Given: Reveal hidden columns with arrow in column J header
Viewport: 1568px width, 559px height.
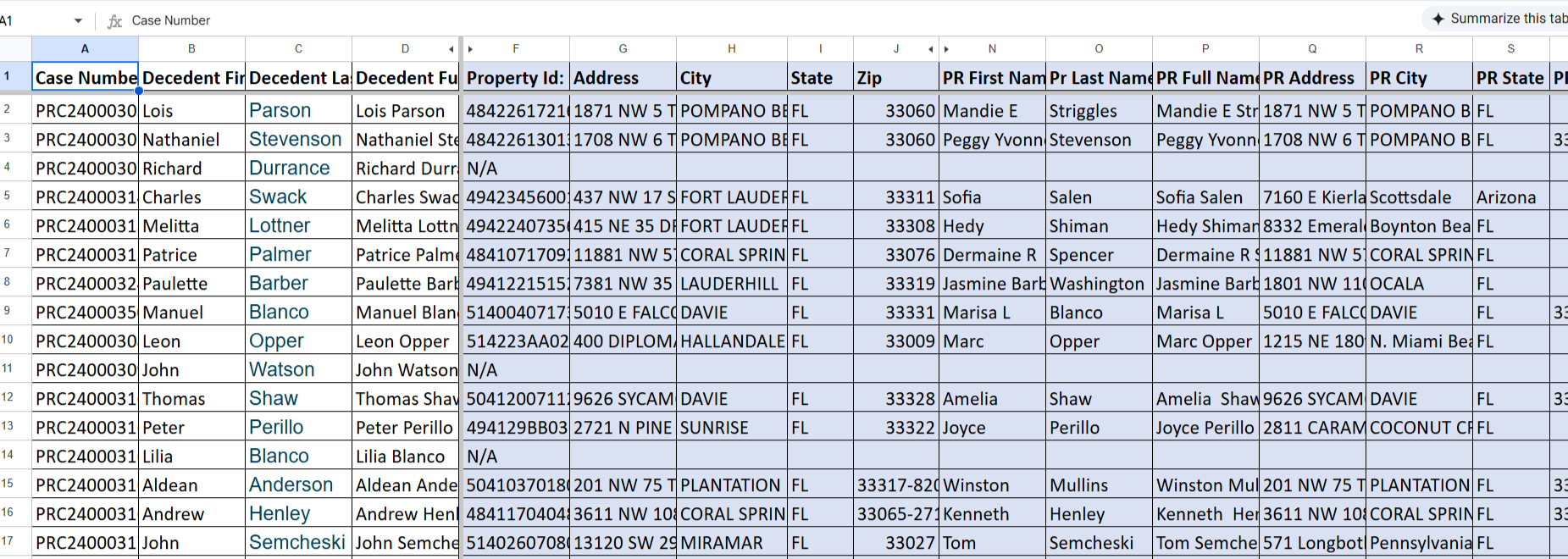Looking at the screenshot, I should coord(930,49).
